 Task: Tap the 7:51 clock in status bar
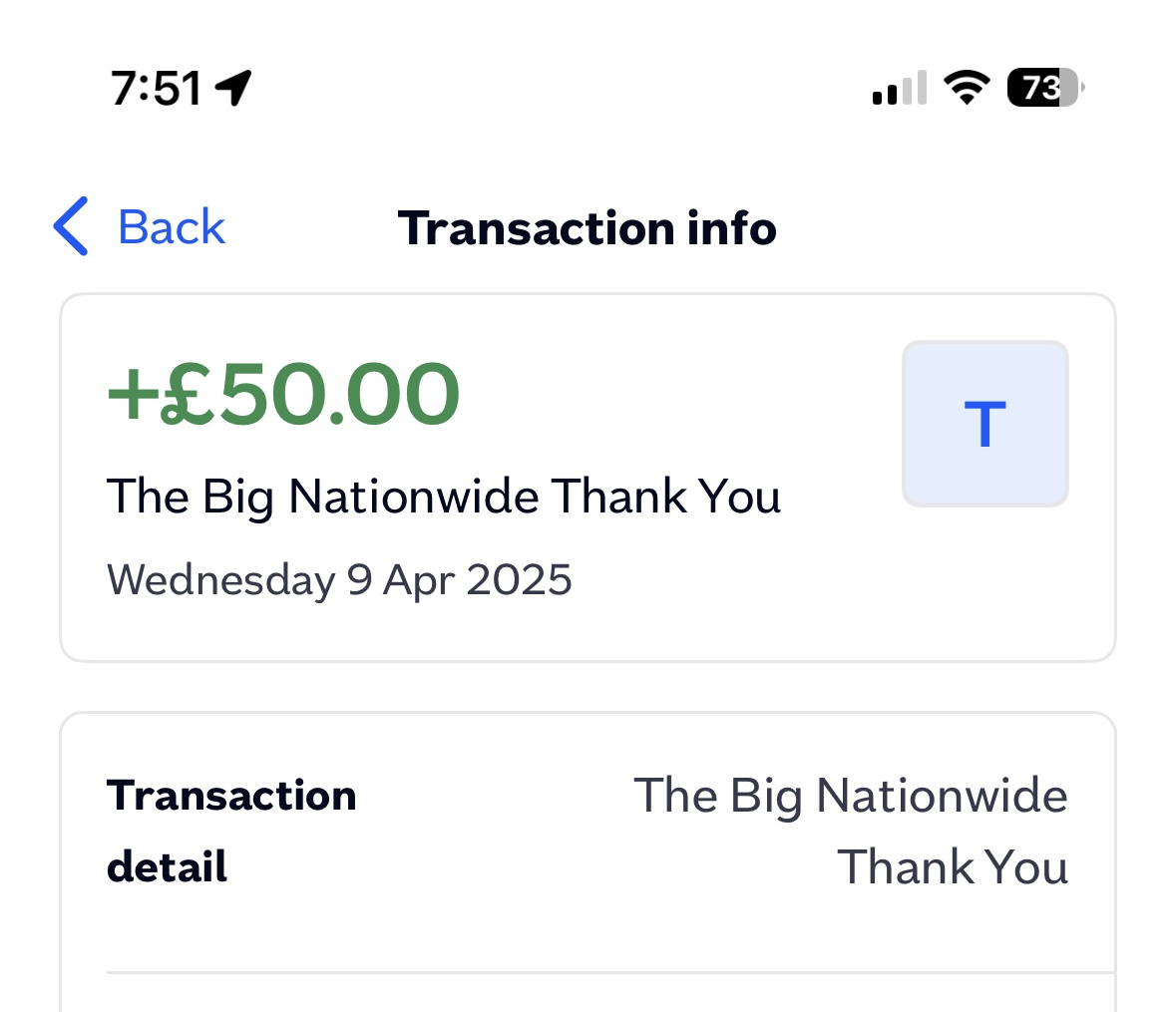point(156,89)
